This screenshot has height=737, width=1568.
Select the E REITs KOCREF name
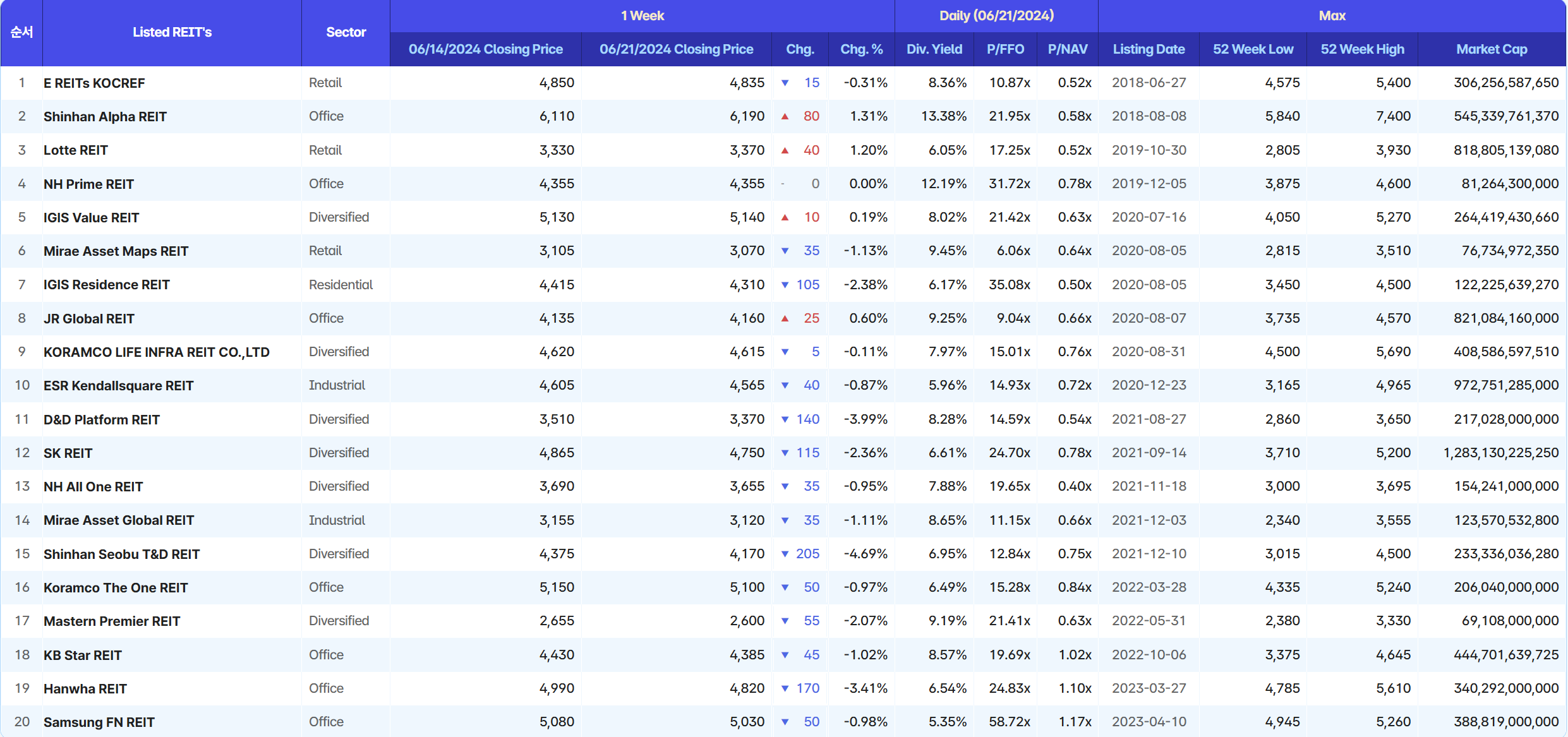coord(94,83)
